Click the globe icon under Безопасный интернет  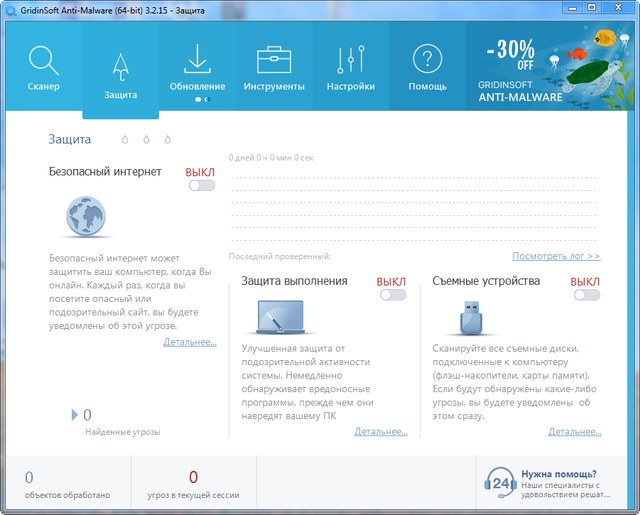click(86, 215)
